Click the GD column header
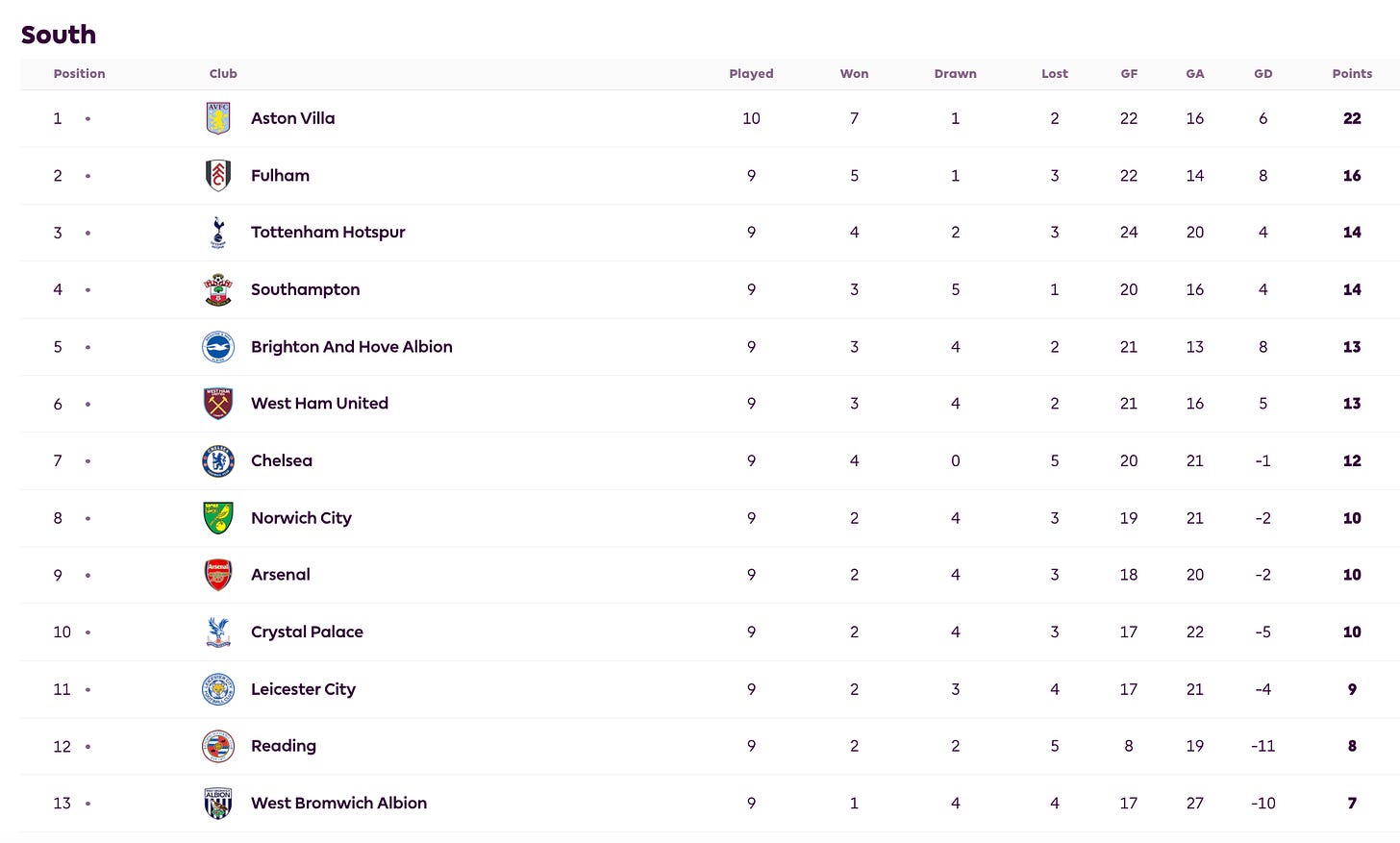 (1263, 74)
